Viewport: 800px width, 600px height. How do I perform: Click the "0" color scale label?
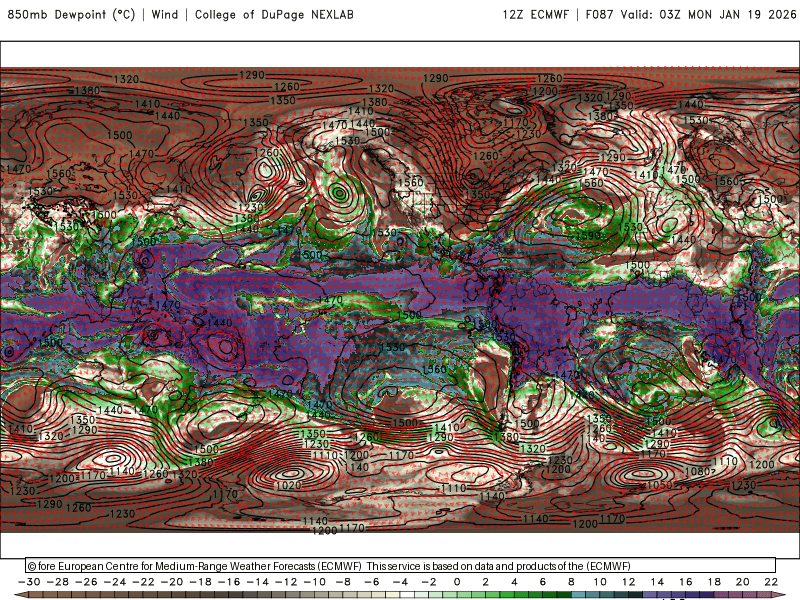457,582
